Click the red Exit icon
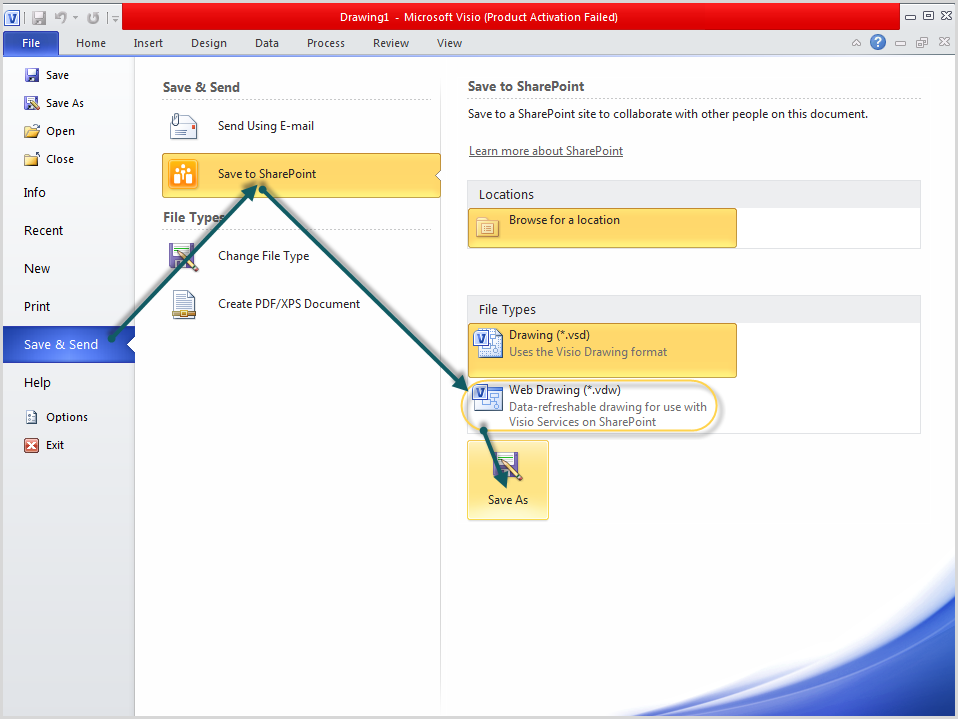This screenshot has width=958, height=719. point(31,445)
